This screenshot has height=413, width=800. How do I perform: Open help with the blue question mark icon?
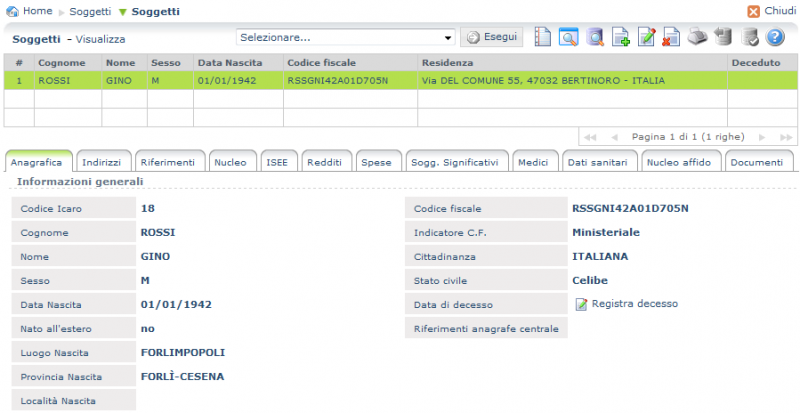[x=775, y=37]
